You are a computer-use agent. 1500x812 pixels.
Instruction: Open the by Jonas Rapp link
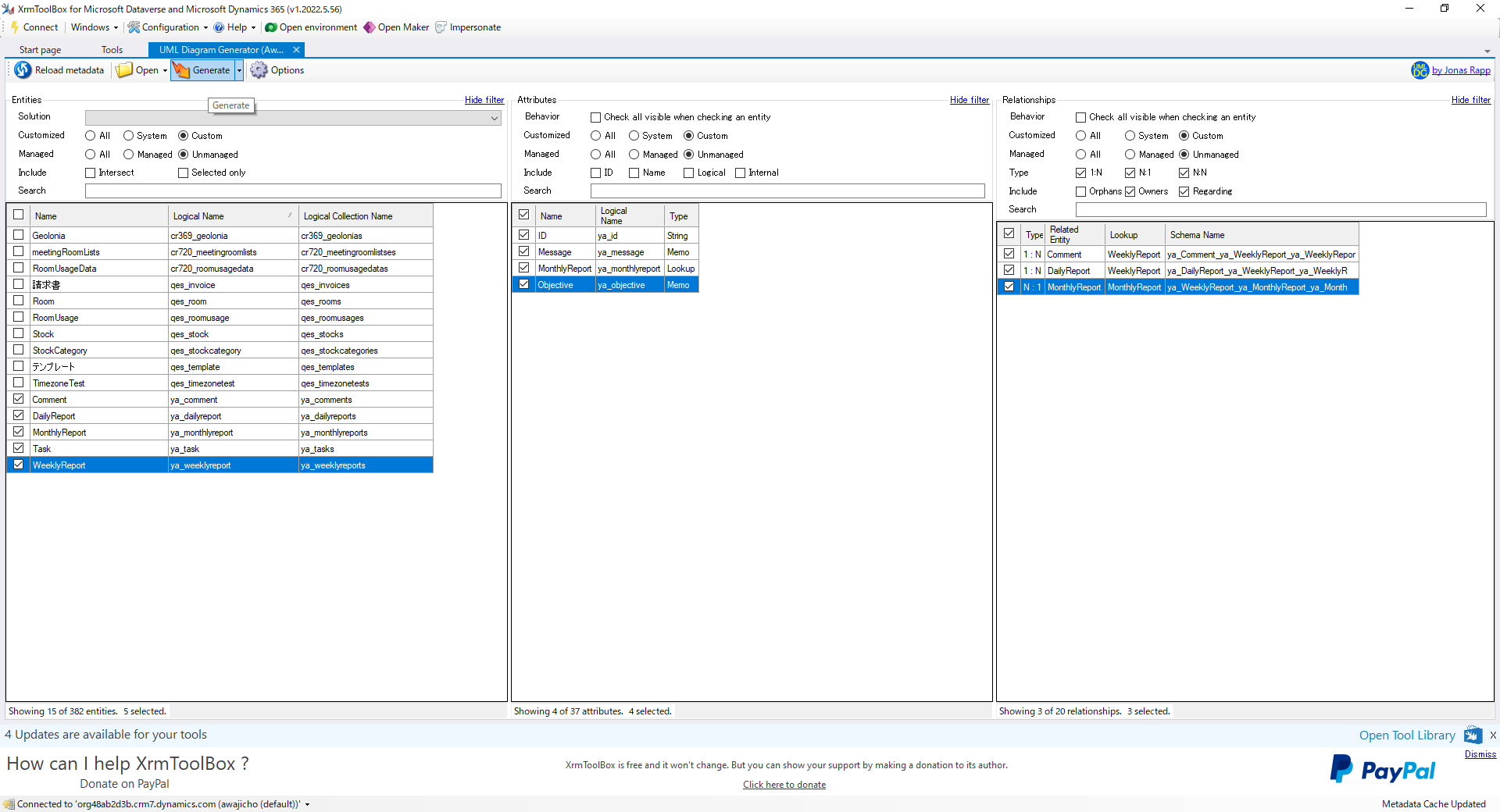point(1461,70)
